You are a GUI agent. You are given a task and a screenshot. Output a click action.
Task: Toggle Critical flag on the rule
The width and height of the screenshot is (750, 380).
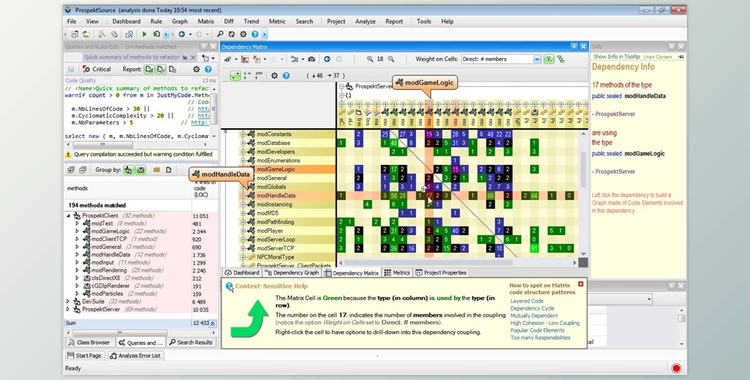pos(96,69)
